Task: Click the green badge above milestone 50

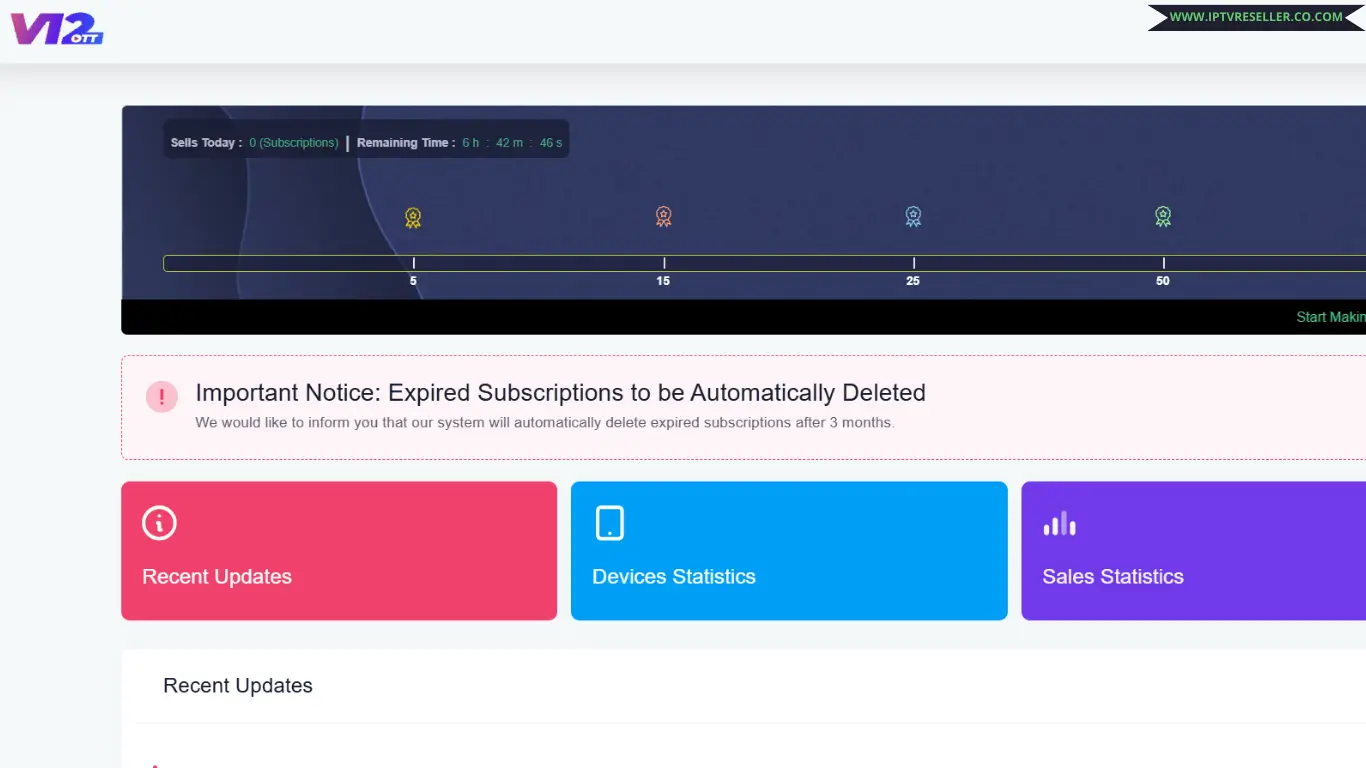Action: point(1163,216)
